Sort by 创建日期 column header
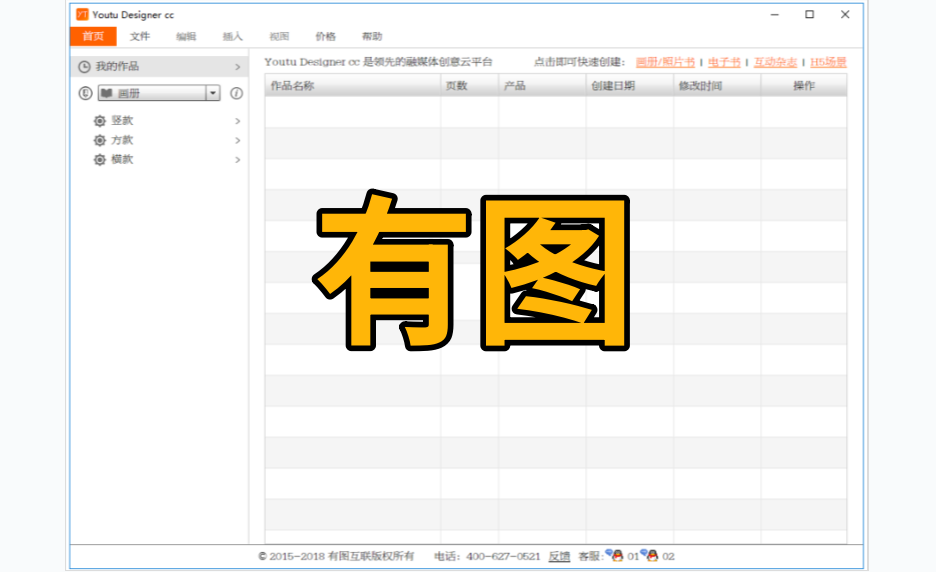The height and width of the screenshot is (572, 936). (630, 86)
